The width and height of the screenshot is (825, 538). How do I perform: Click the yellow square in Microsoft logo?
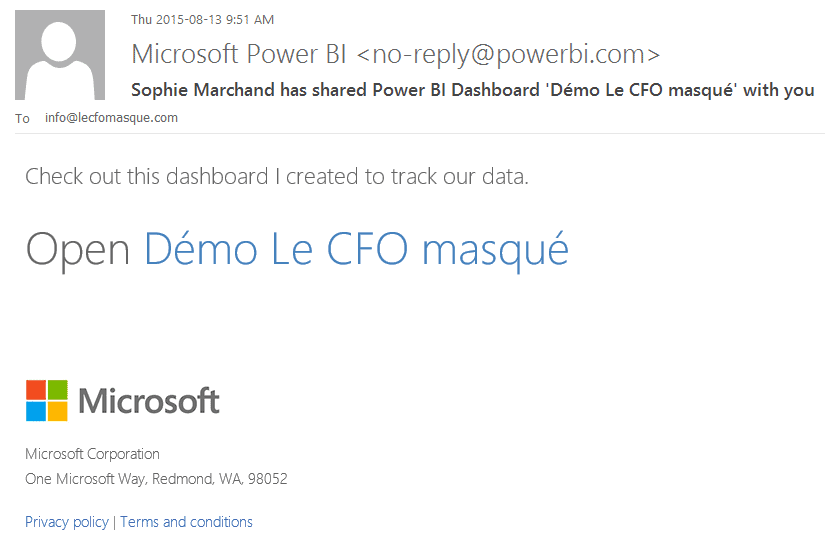pyautogui.click(x=58, y=411)
